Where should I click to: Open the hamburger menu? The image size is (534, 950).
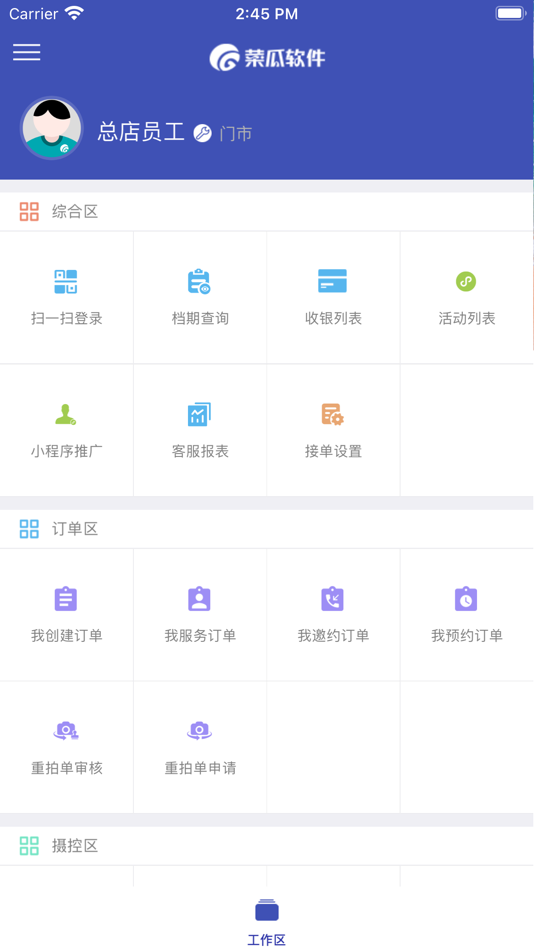pyautogui.click(x=27, y=52)
